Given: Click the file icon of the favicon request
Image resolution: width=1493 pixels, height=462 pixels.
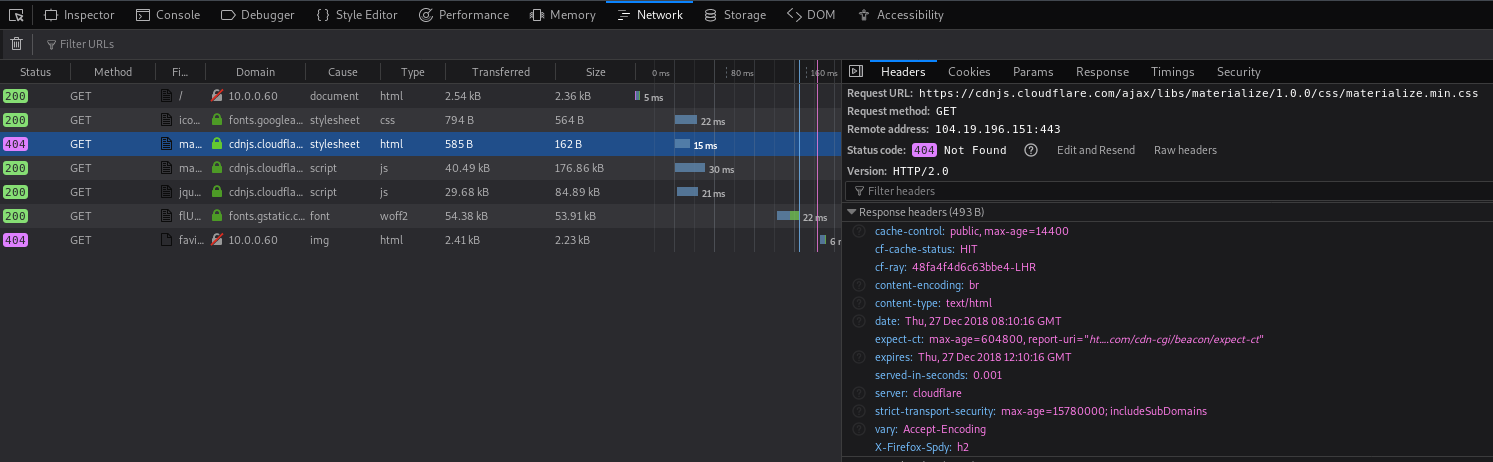Looking at the screenshot, I should coord(167,240).
